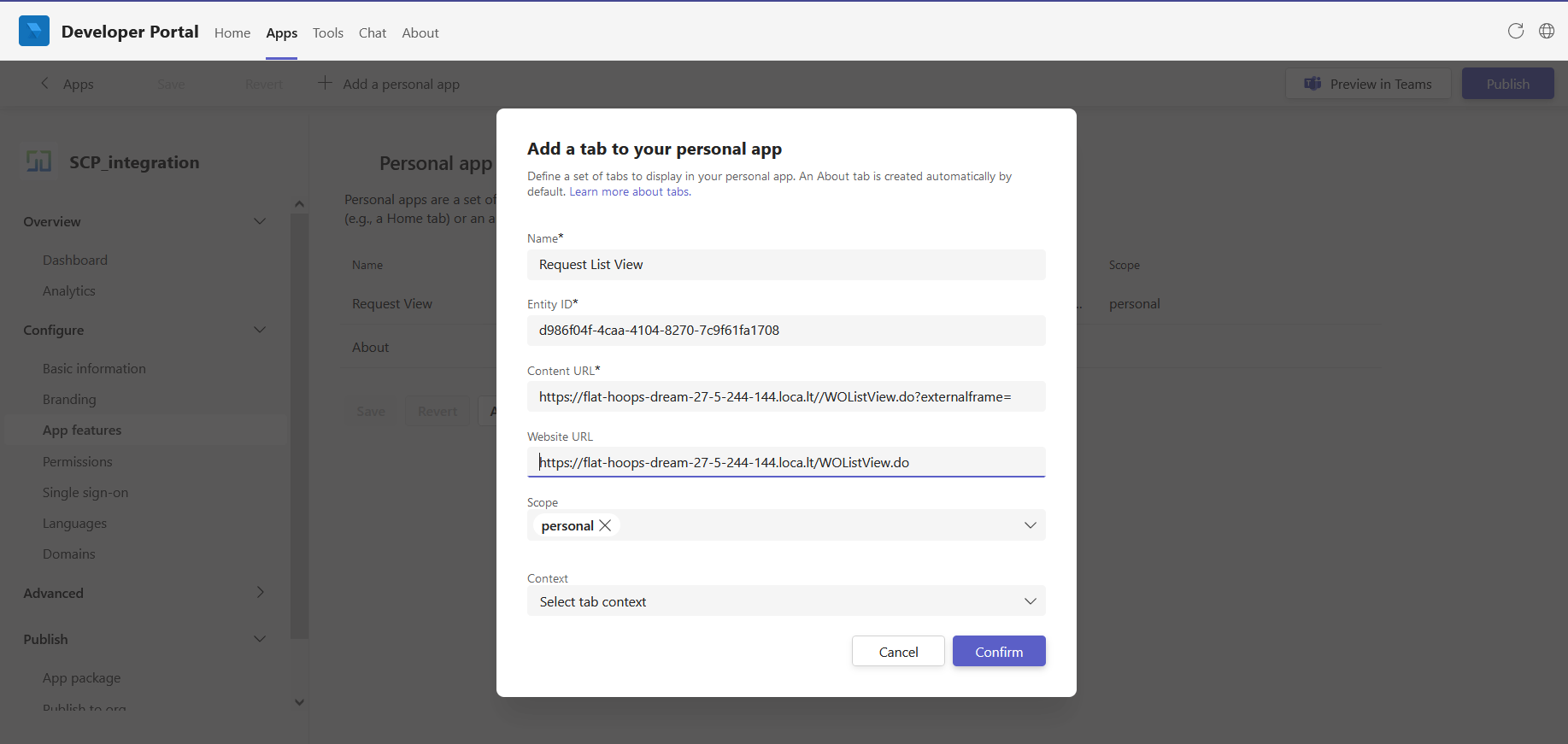Click the SCP_integration app icon
This screenshot has width=1568, height=744.
[39, 162]
